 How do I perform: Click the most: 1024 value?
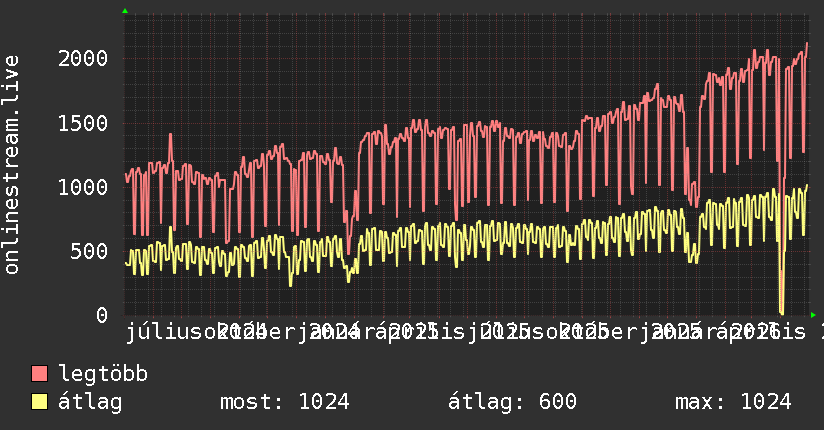coord(284,402)
